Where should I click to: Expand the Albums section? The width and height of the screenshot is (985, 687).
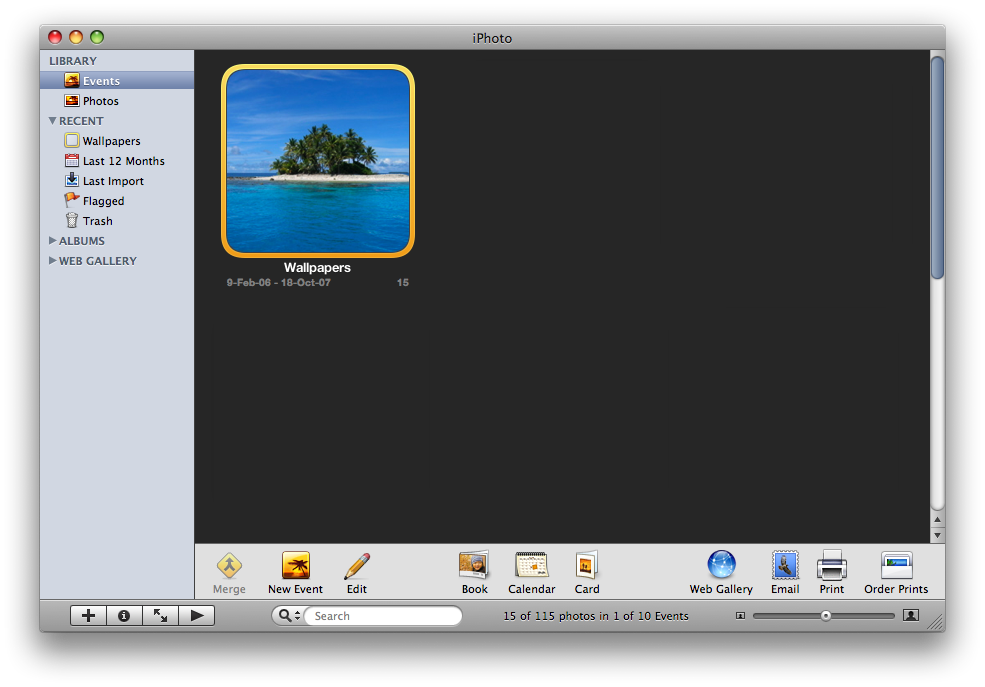(53, 241)
